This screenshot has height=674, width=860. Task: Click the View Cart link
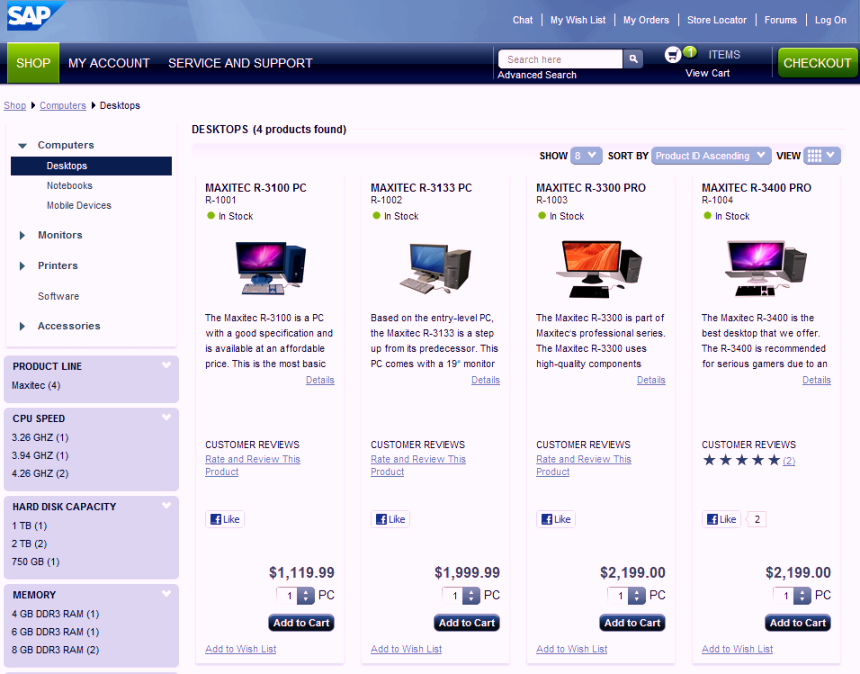pos(708,73)
